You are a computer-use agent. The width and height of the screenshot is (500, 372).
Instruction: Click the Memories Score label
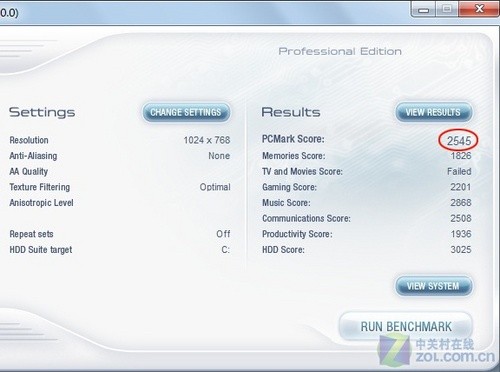[293, 156]
